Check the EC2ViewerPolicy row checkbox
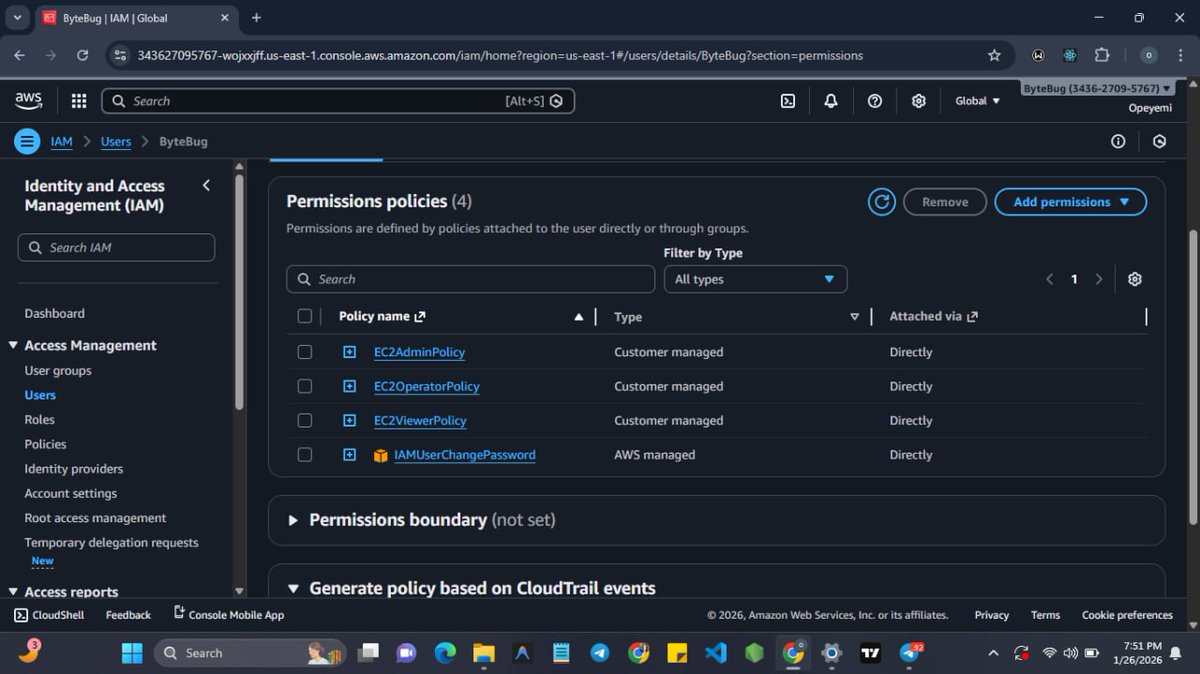The width and height of the screenshot is (1200, 674). pos(305,420)
